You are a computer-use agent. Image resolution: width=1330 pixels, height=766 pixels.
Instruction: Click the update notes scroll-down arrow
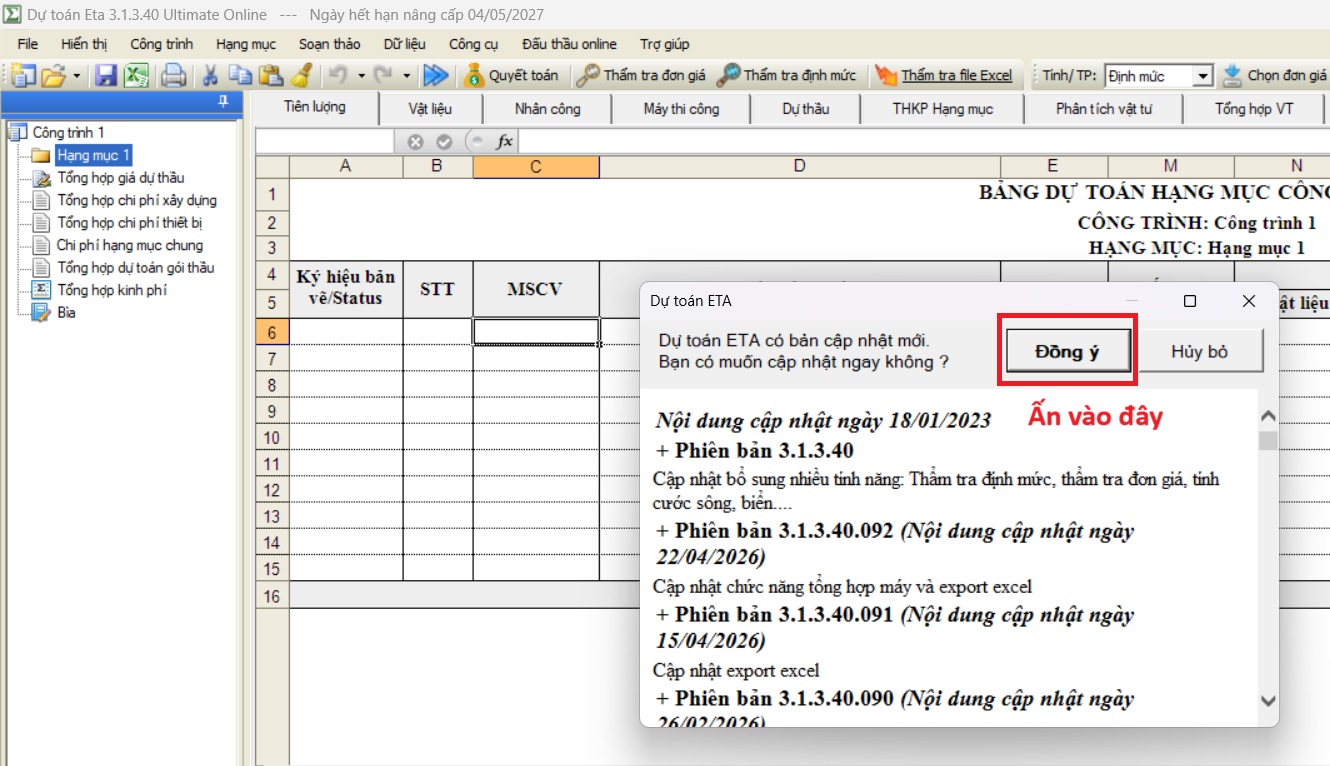pyautogui.click(x=1268, y=702)
